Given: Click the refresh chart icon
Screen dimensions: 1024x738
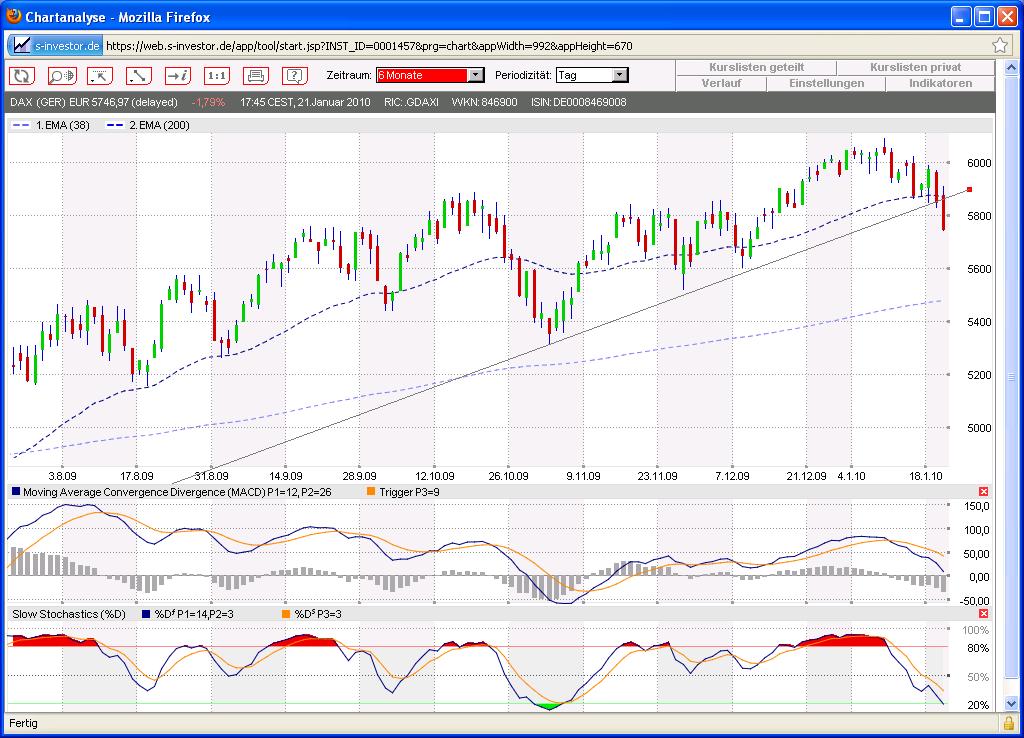Looking at the screenshot, I should point(22,76).
